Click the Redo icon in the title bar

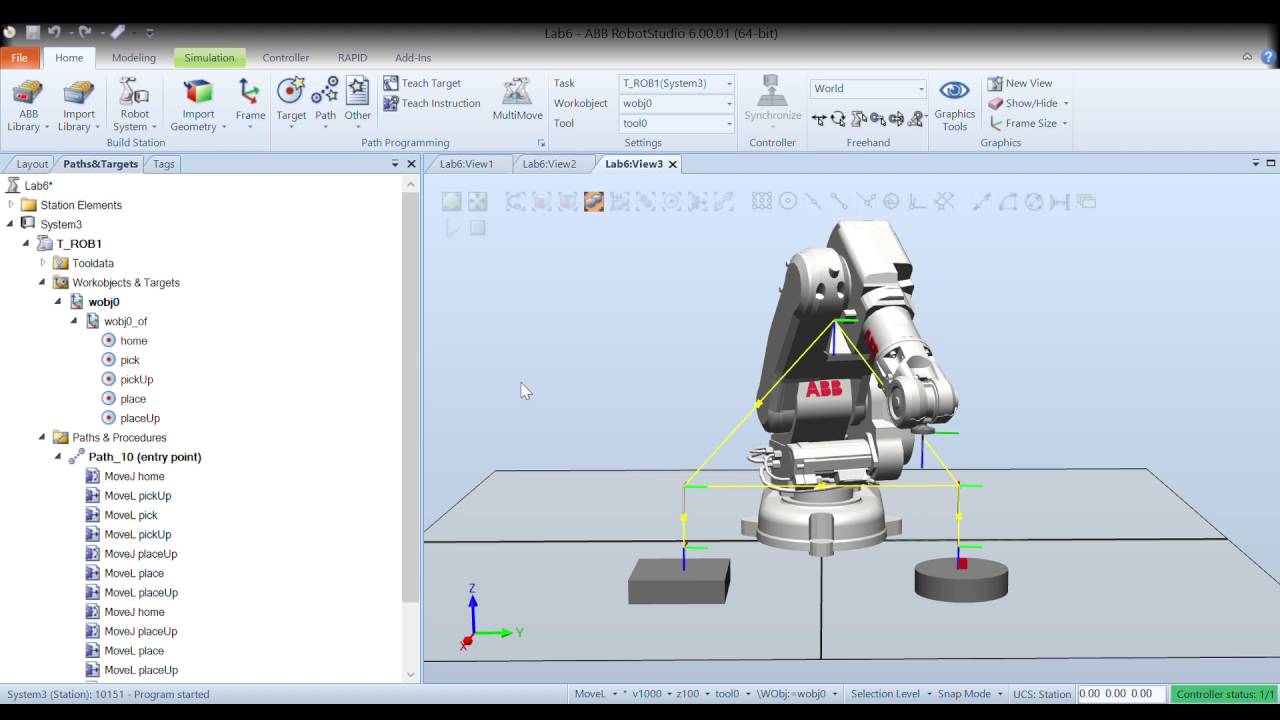tap(85, 33)
